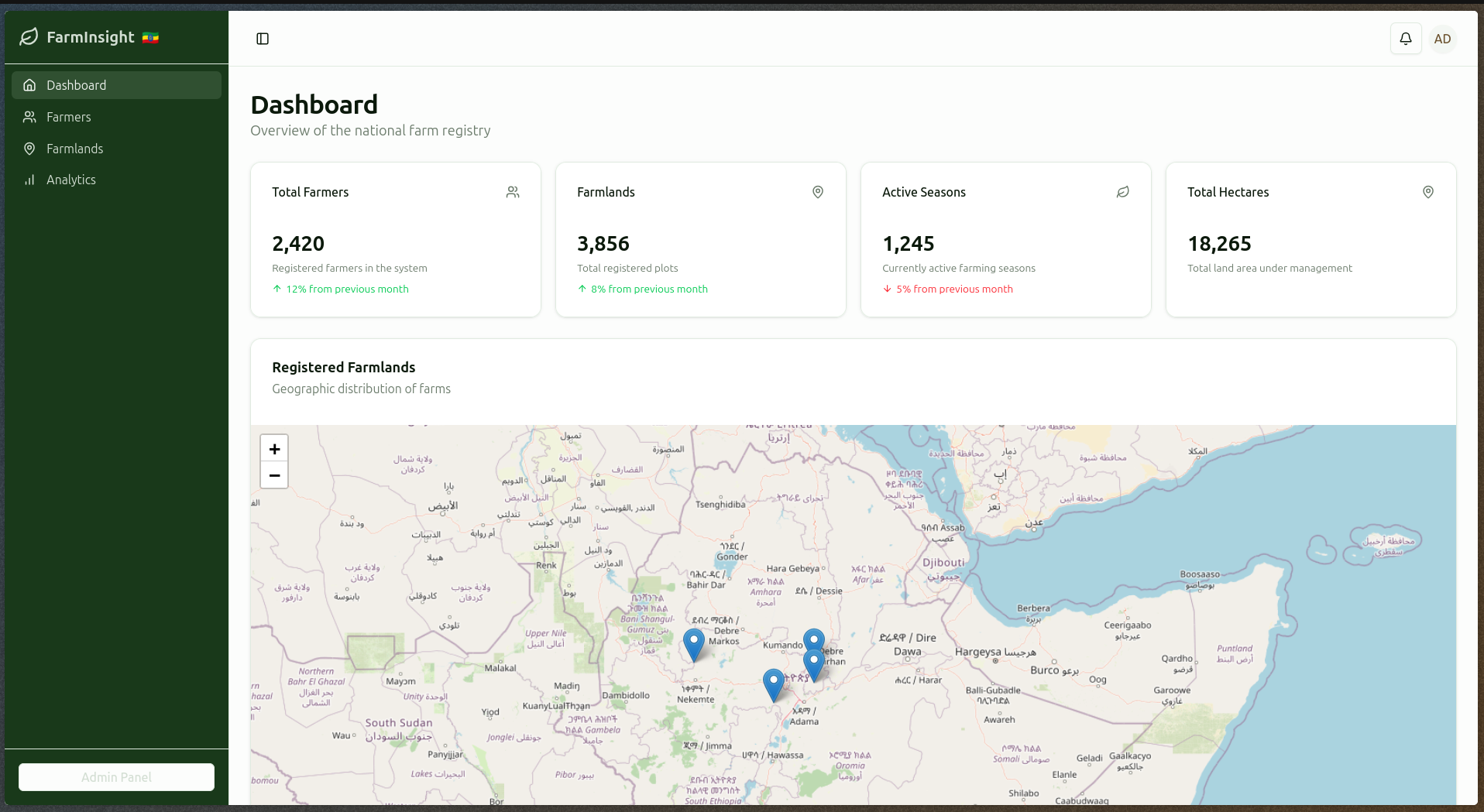Click '5% from previous month' text
Viewport: 1484px width, 812px height.
click(x=954, y=289)
